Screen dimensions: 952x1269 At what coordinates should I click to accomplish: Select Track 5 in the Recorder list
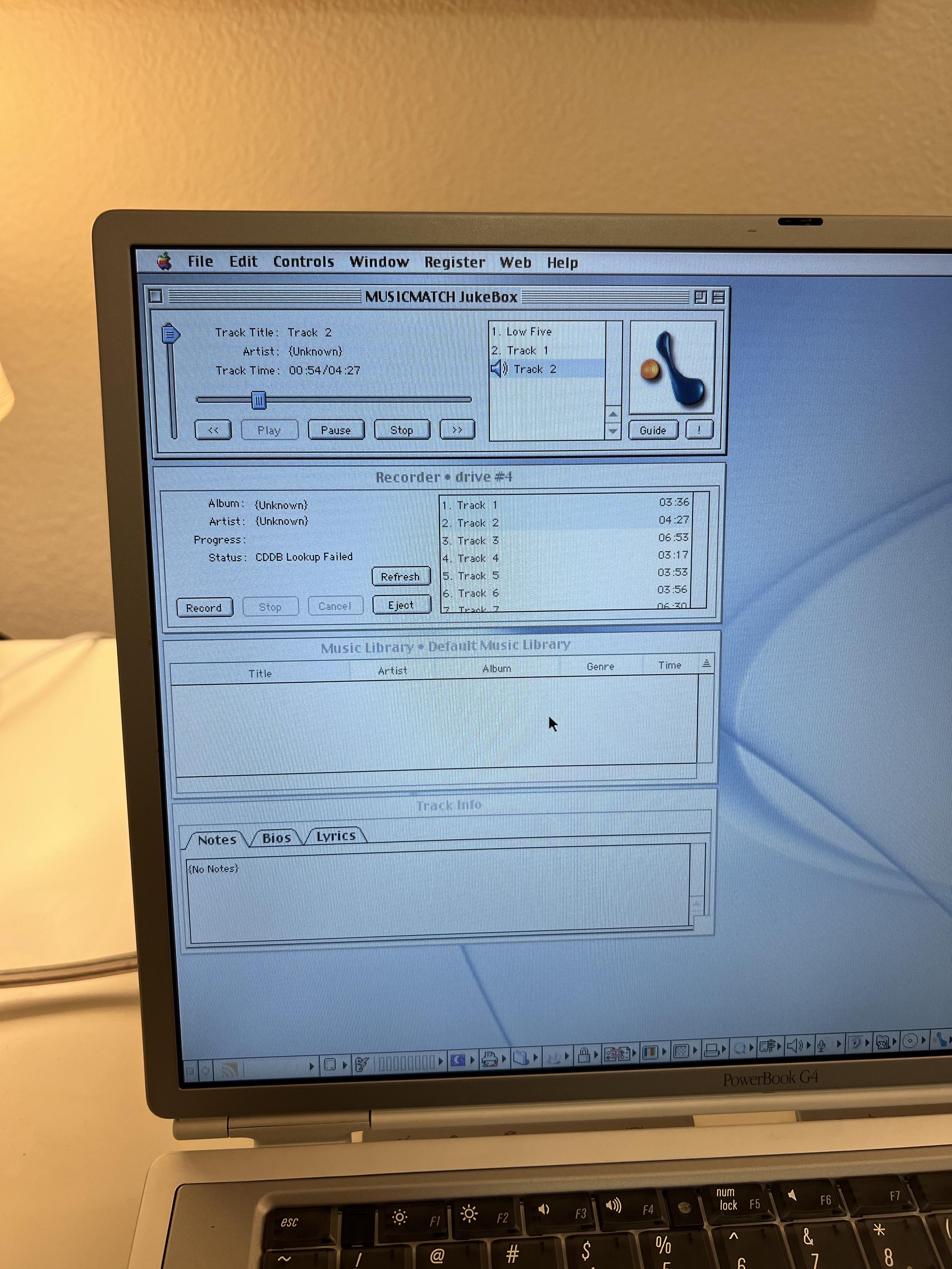[565, 574]
